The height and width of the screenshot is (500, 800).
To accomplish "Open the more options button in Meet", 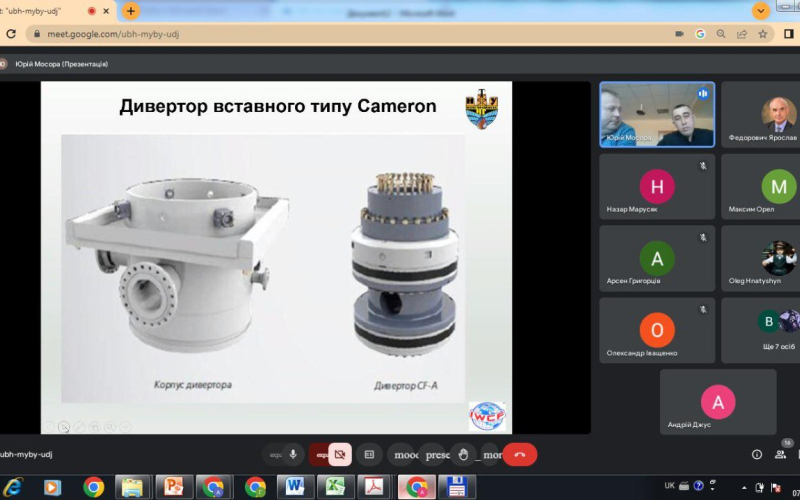I will pyautogui.click(x=492, y=455).
